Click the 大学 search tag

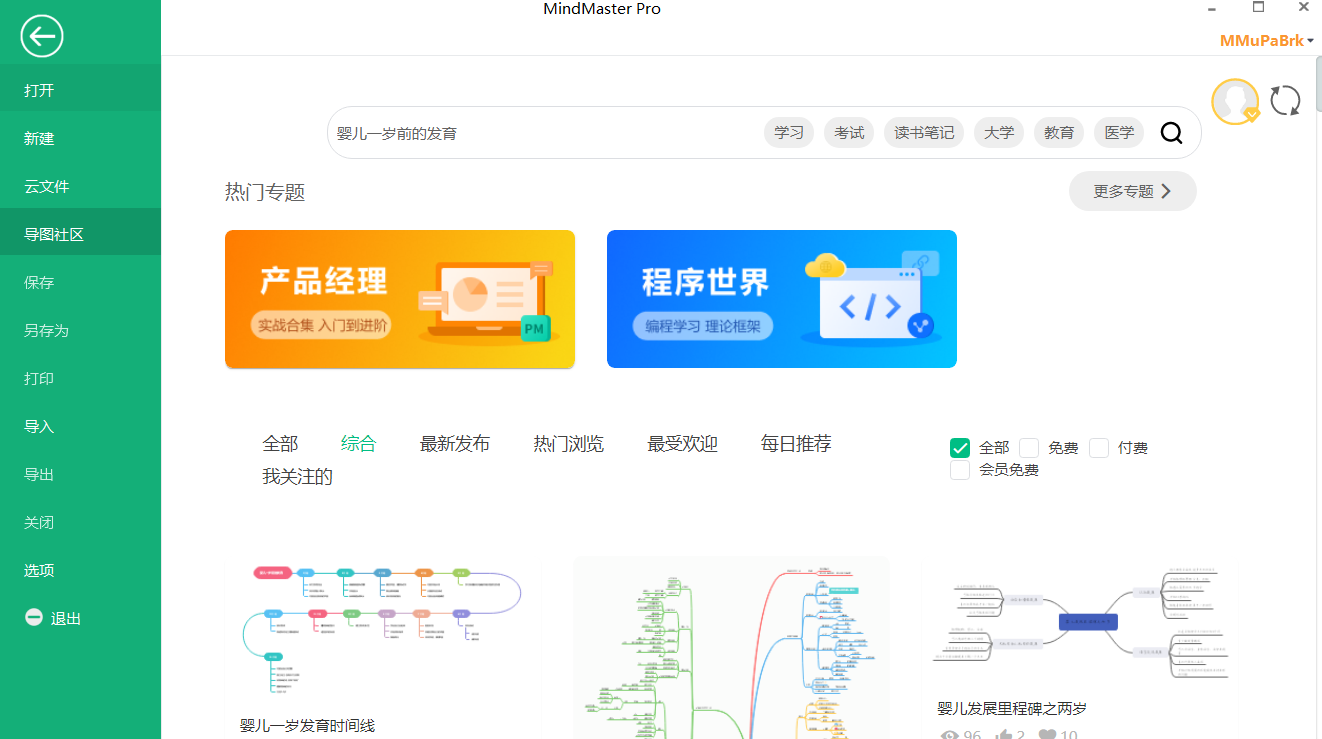coord(999,132)
